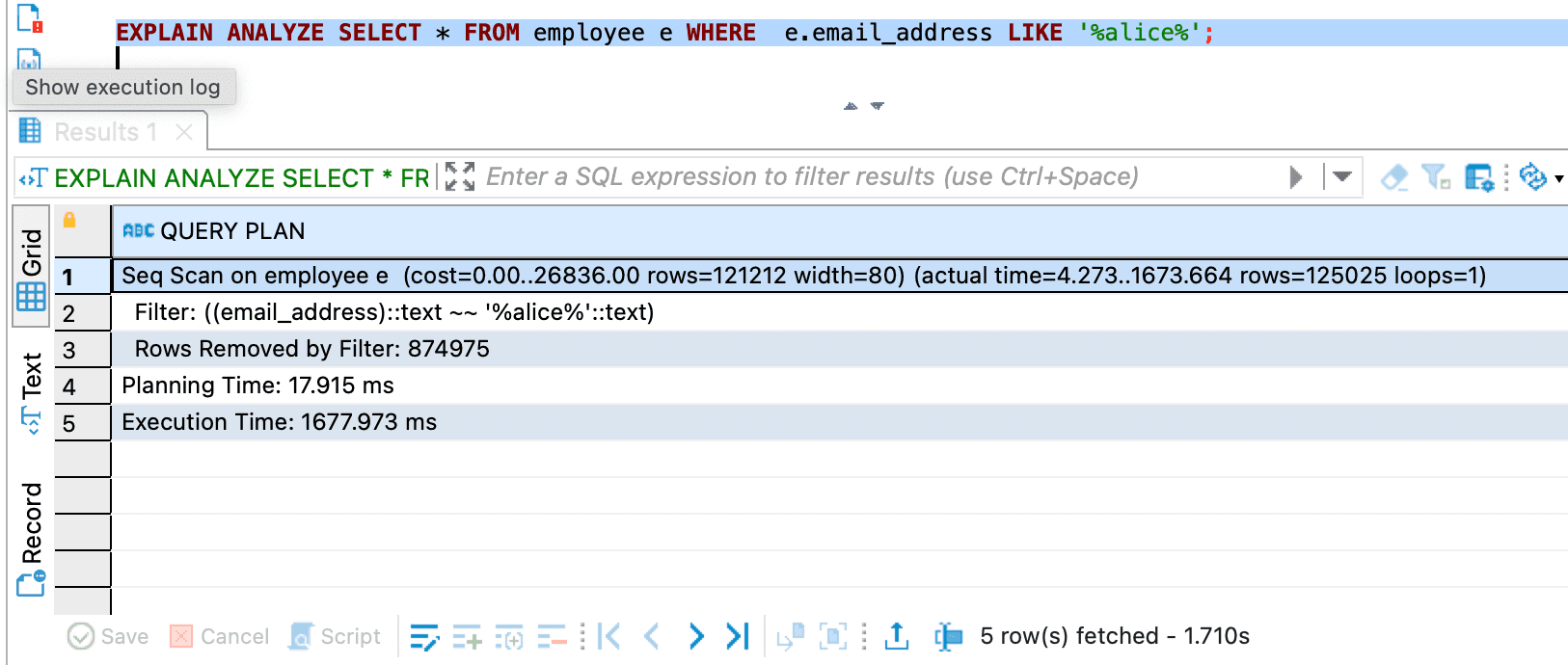Toggle the value panel icon in the bottom toolbar
The height and width of the screenshot is (665, 1568).
(x=949, y=636)
